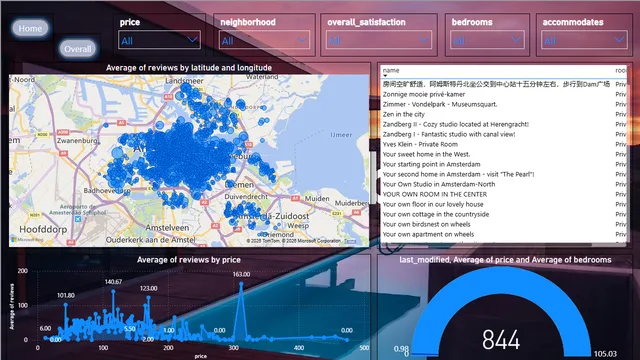Click the gauge value 844
Viewport: 640px width, 360px height.
(501, 340)
